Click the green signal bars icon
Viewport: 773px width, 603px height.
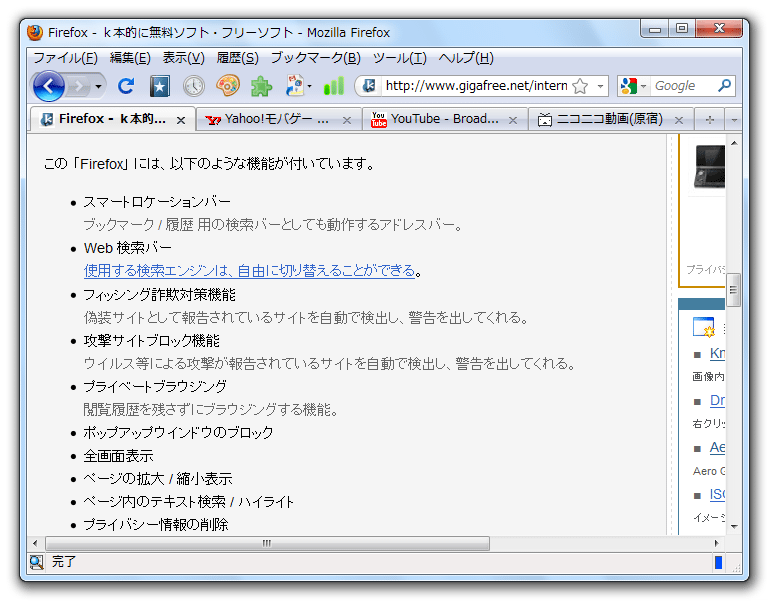click(x=334, y=86)
